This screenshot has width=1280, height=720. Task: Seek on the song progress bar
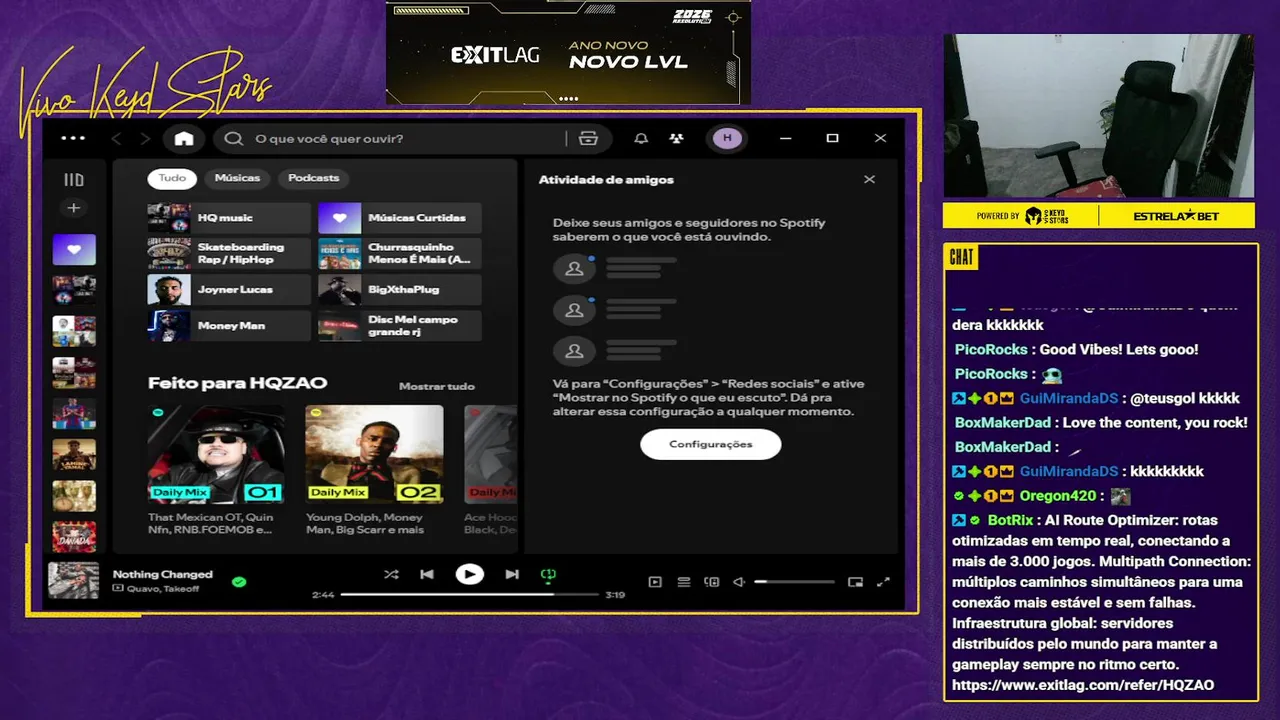(470, 594)
